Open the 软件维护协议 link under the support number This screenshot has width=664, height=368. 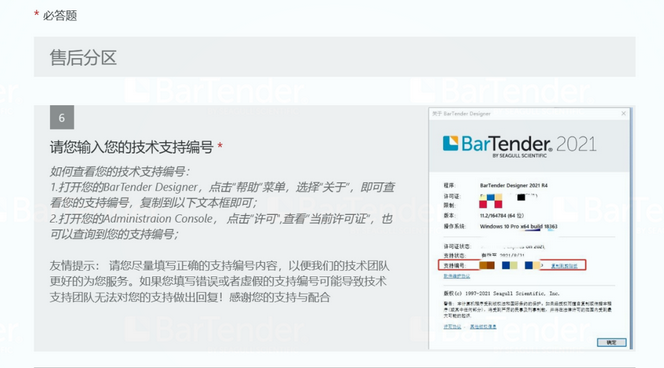pos(456,276)
